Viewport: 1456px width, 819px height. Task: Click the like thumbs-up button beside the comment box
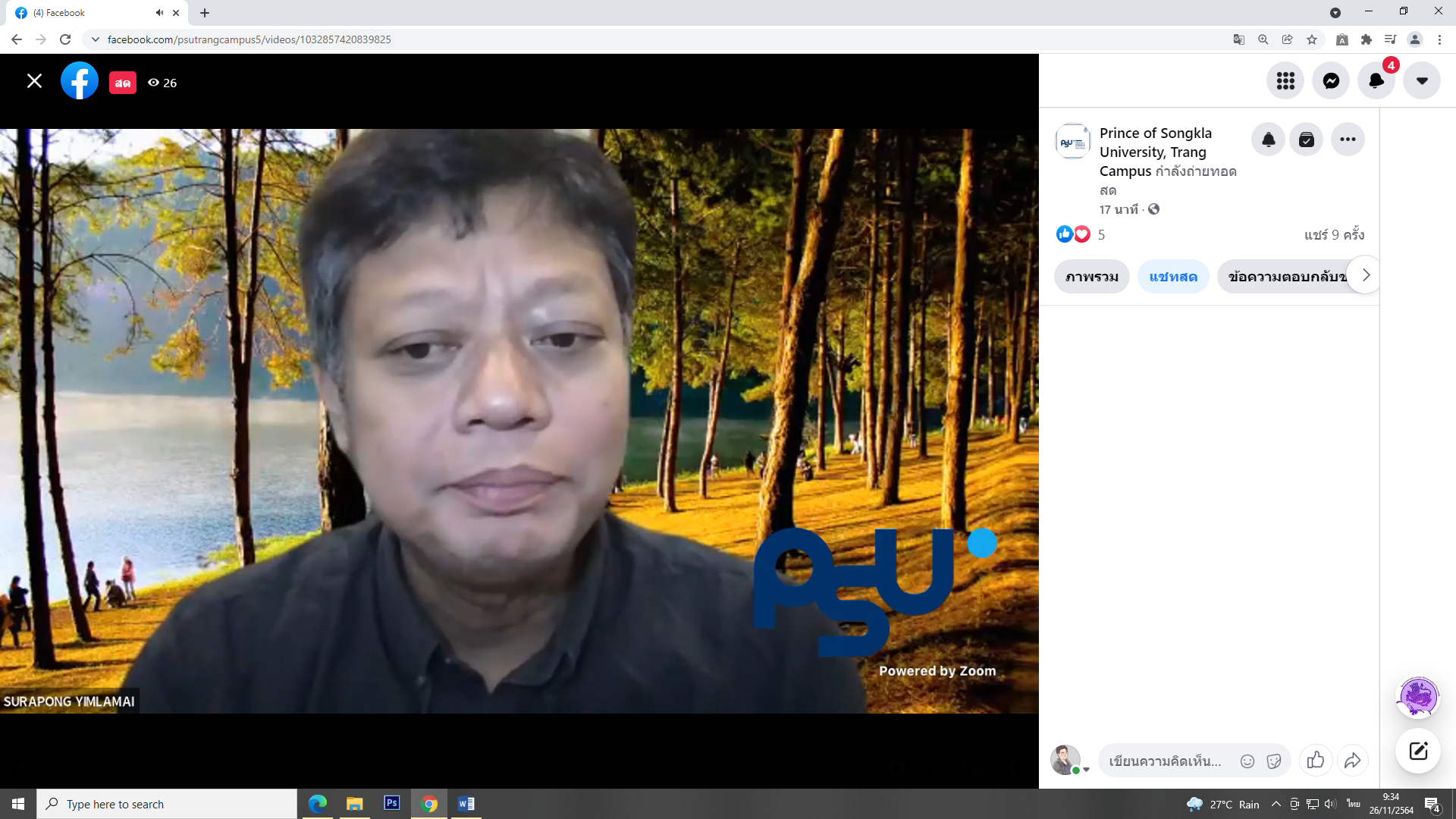tap(1316, 760)
